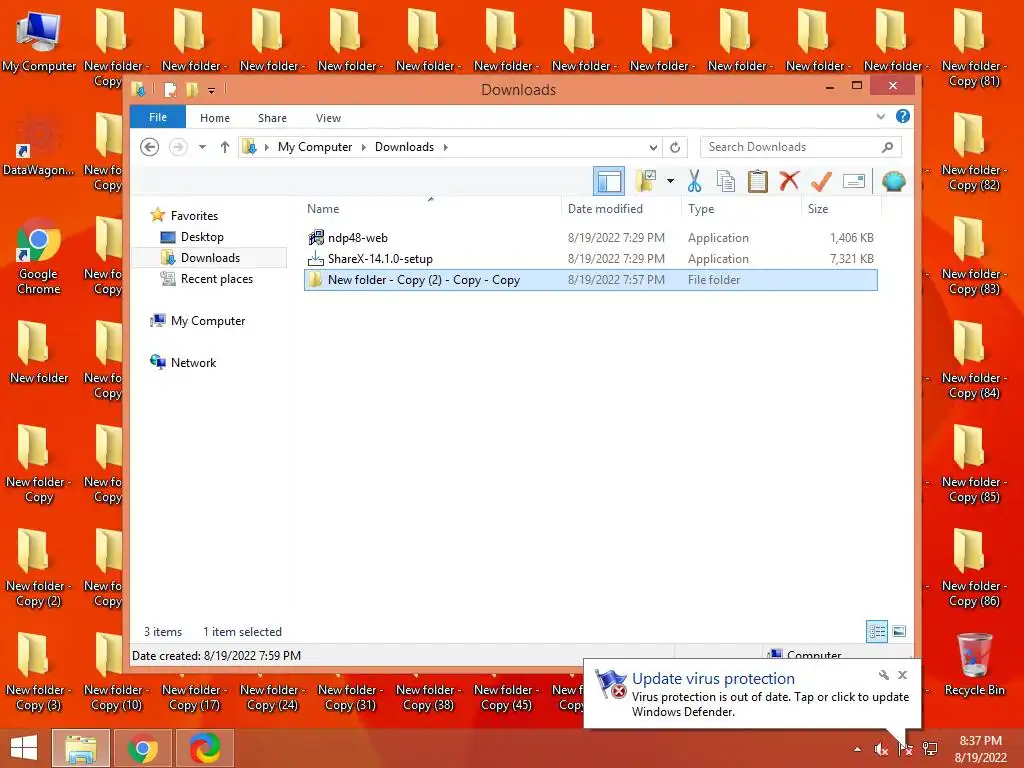Delete selection with the red X icon
Image resolution: width=1024 pixels, height=768 pixels.
click(790, 180)
